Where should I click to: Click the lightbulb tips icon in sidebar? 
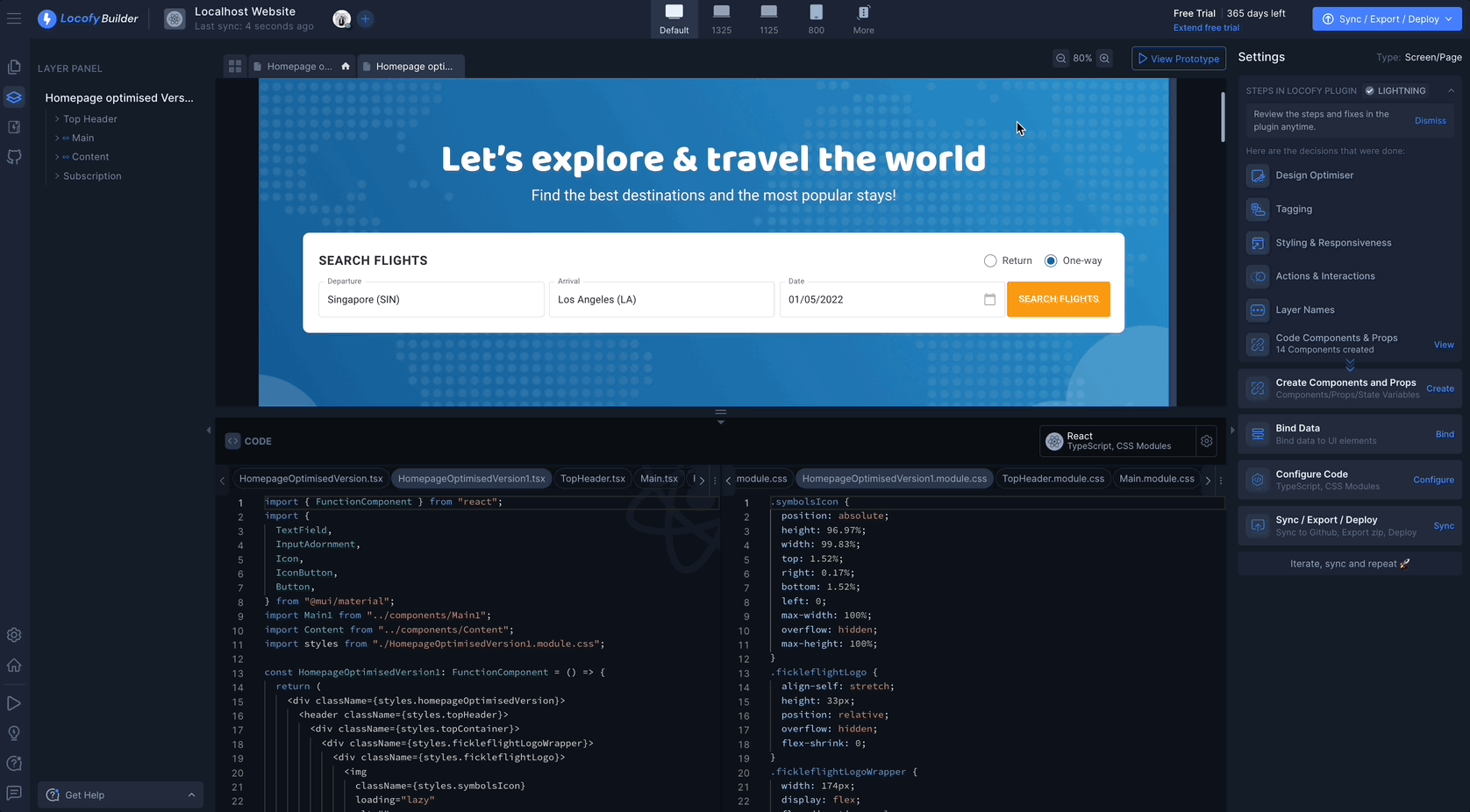tap(14, 733)
